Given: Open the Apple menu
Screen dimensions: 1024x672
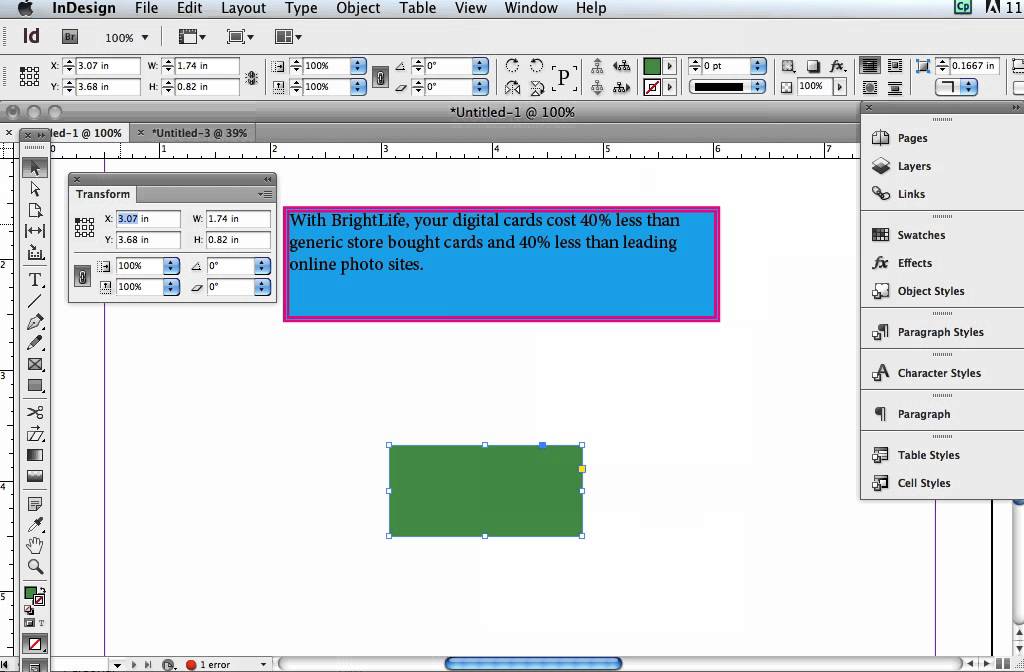Looking at the screenshot, I should tap(25, 8).
